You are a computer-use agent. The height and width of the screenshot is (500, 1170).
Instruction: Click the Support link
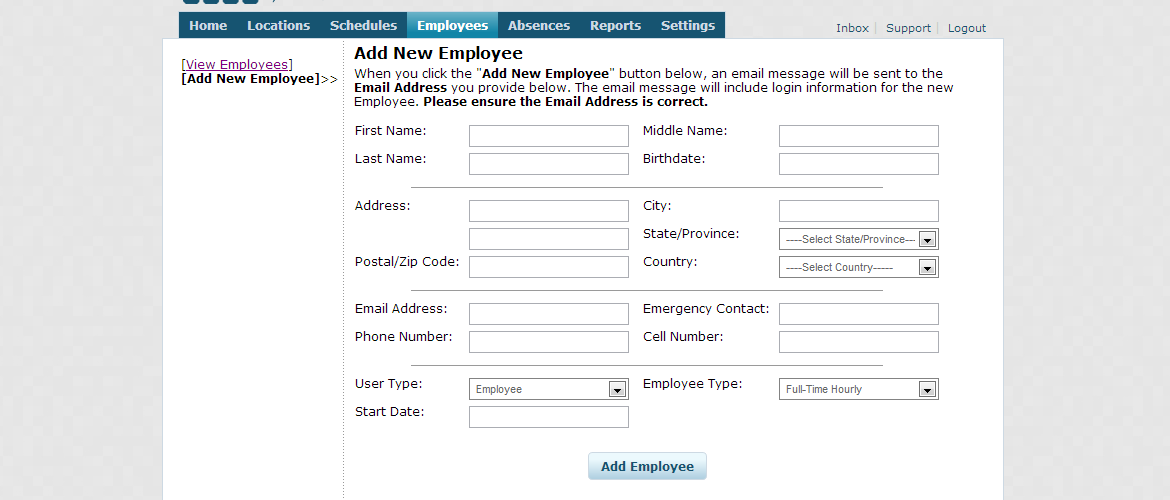(908, 28)
